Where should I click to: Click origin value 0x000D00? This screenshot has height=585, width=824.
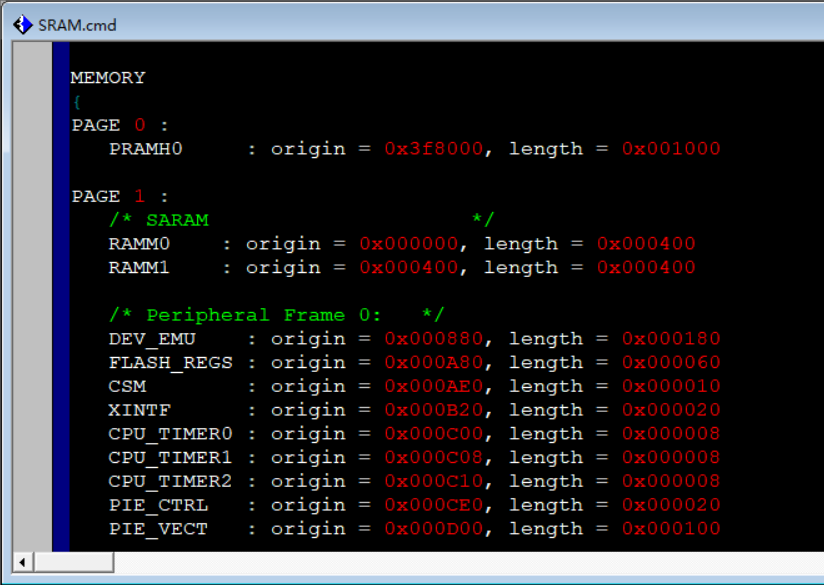434,529
